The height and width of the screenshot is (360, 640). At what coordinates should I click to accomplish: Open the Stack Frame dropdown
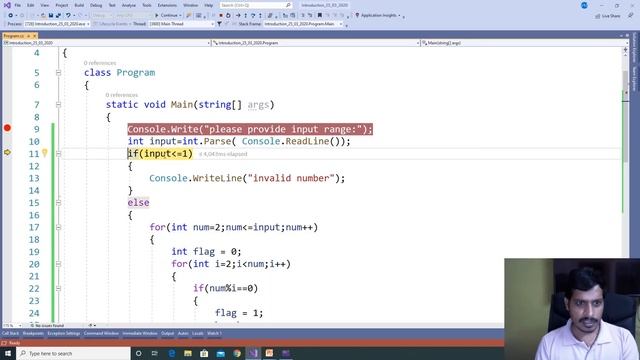303,24
